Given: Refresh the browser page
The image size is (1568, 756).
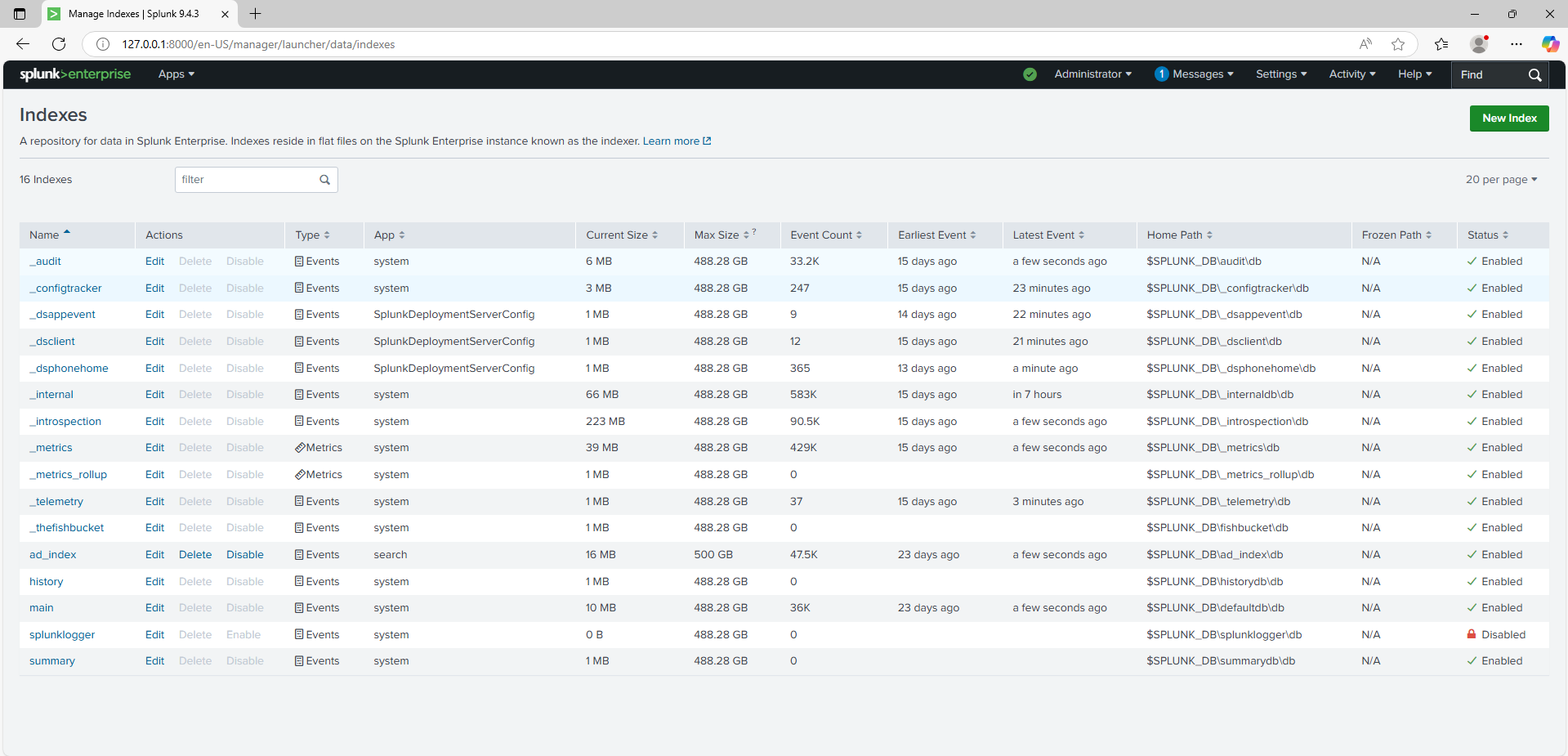Looking at the screenshot, I should [59, 44].
